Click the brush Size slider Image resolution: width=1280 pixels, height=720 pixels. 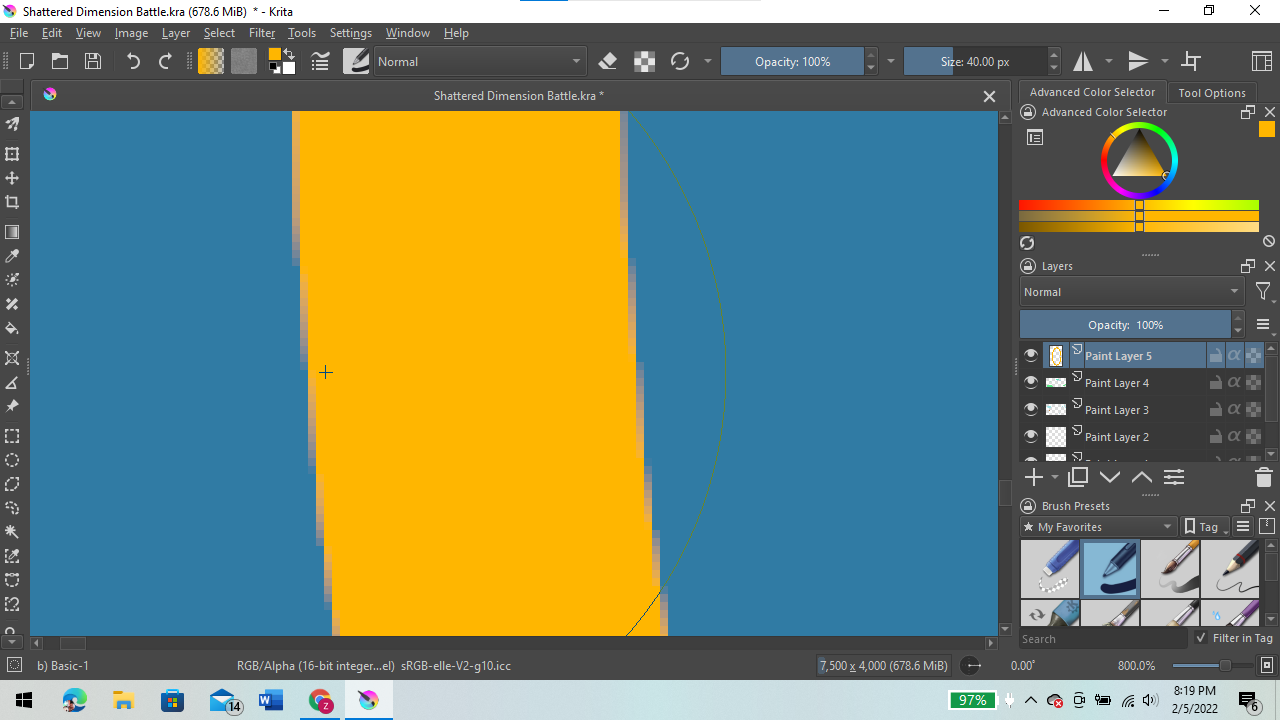coord(975,61)
